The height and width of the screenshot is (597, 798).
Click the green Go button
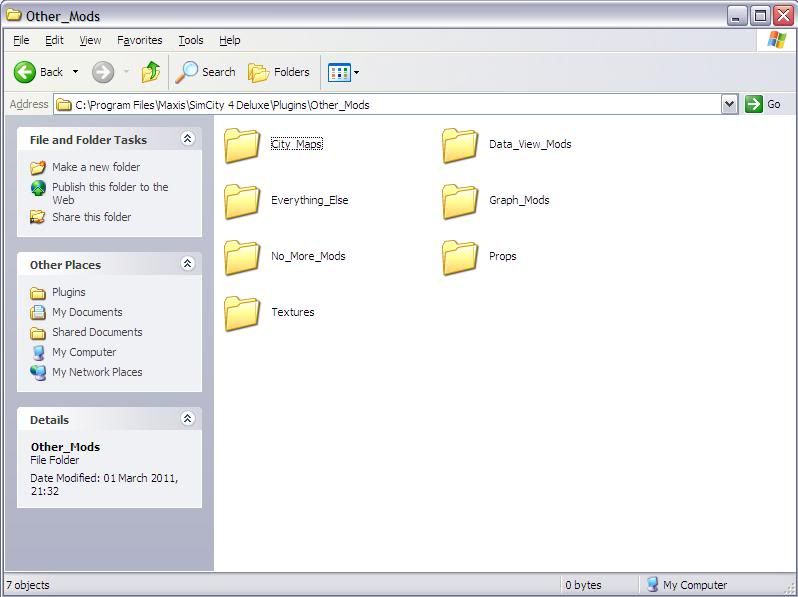763,104
